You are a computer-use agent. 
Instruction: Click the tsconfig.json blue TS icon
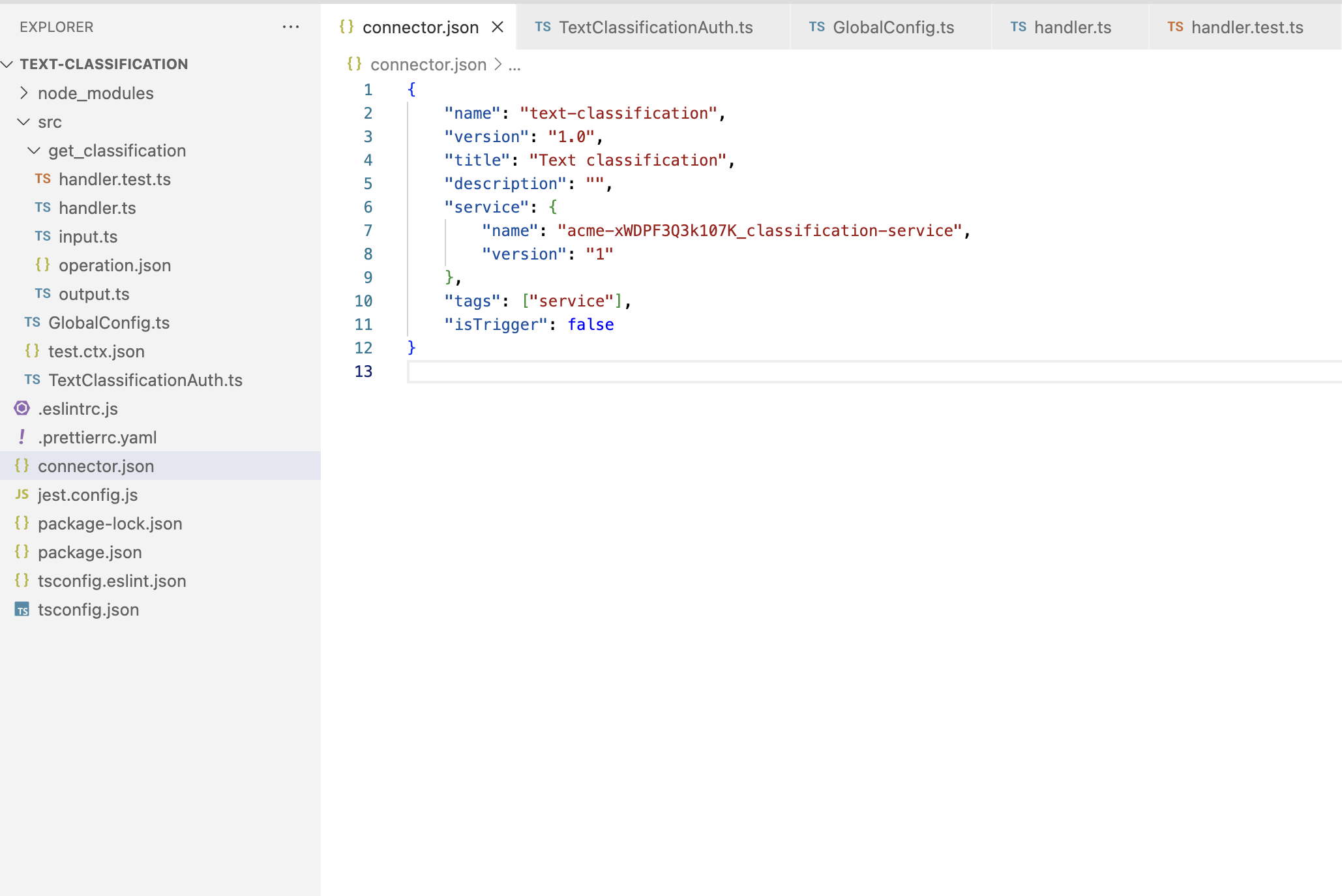click(22, 609)
